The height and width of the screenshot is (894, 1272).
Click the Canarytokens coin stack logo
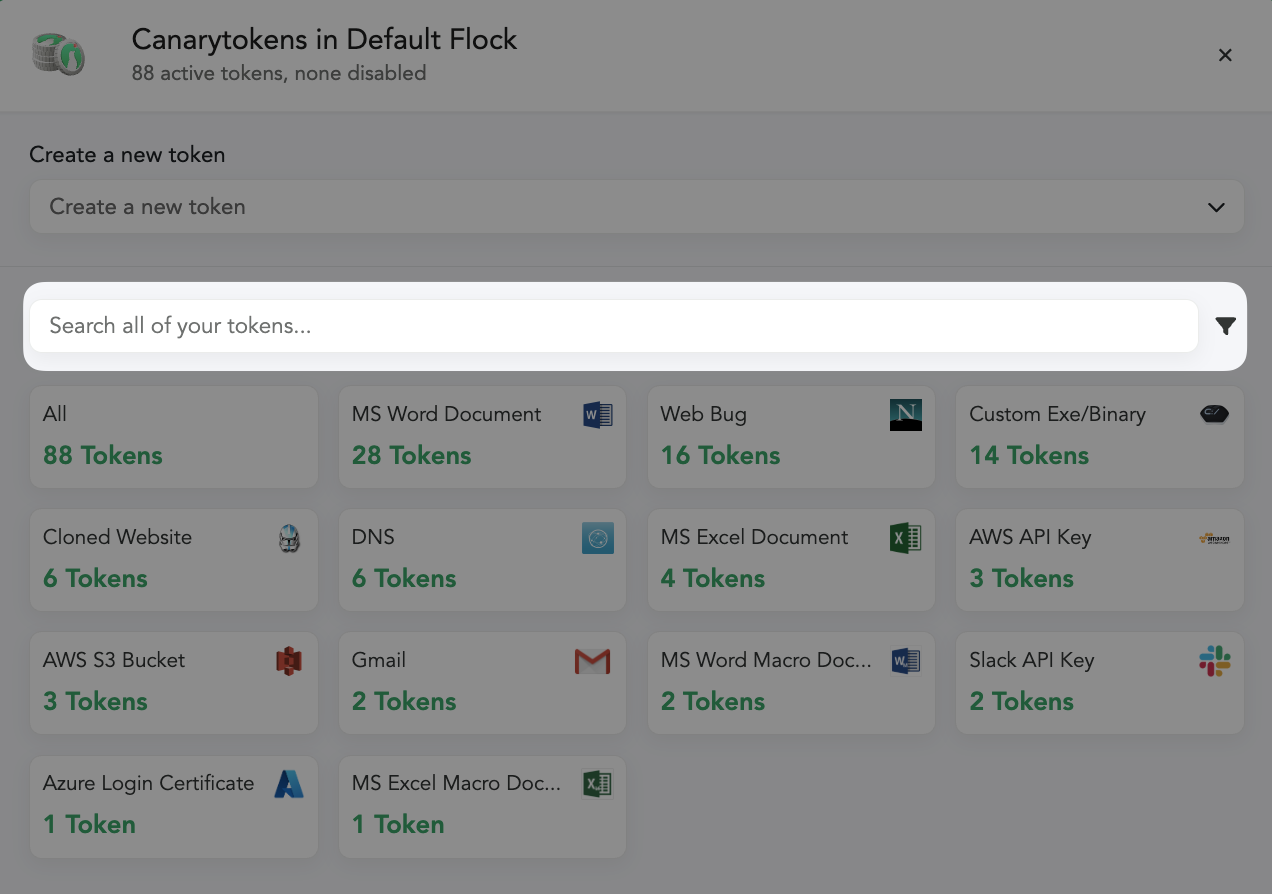59,54
